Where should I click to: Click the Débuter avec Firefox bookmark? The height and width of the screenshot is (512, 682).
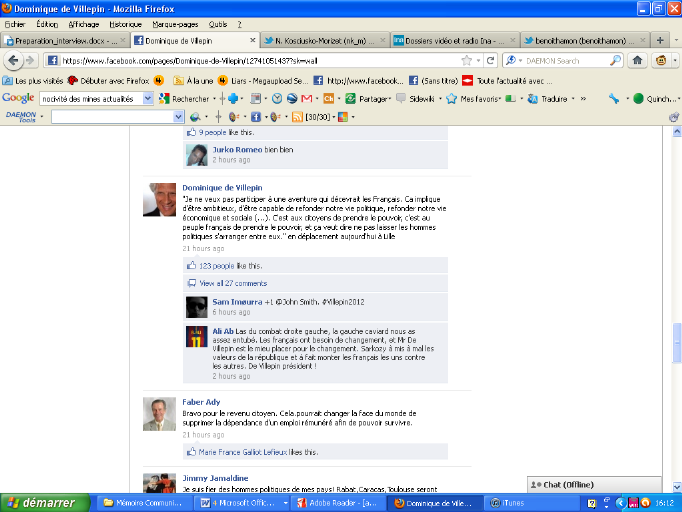[x=109, y=81]
